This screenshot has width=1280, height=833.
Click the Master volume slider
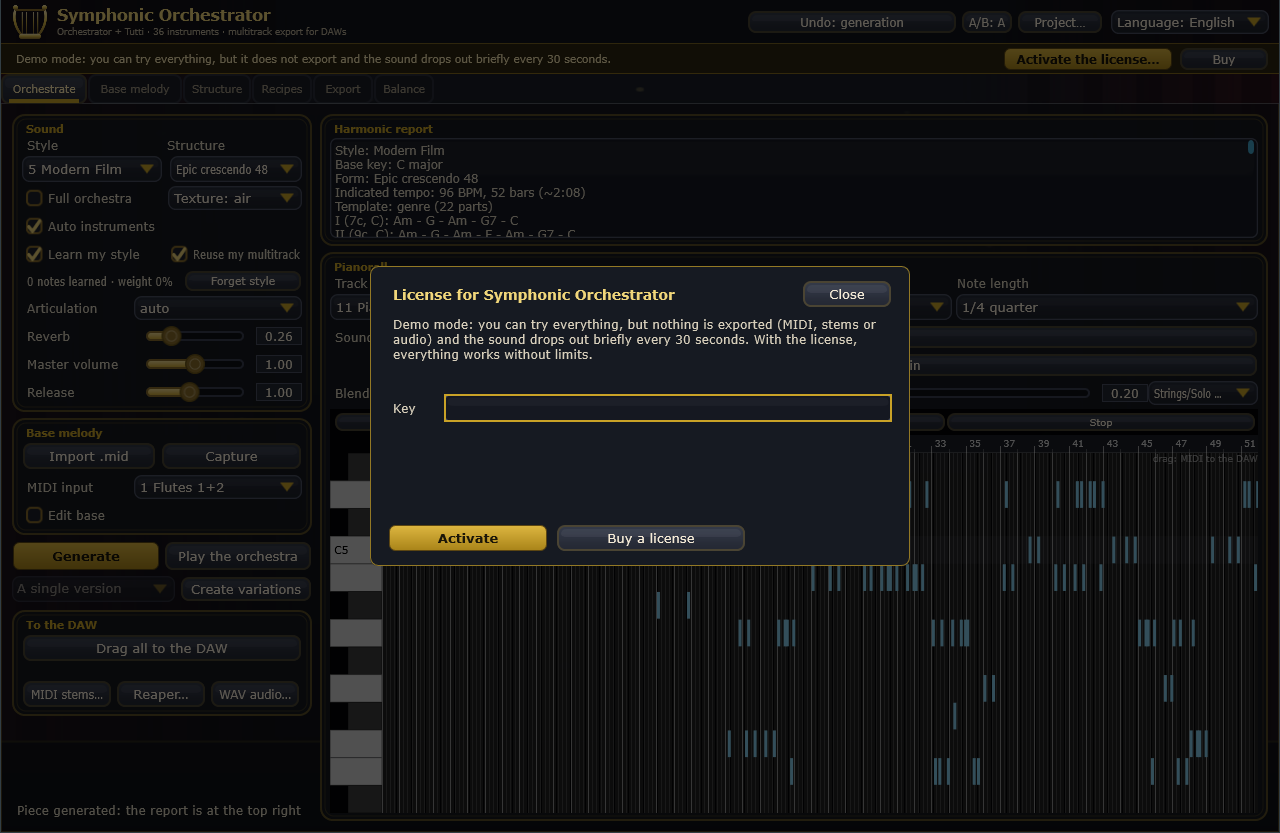(195, 364)
